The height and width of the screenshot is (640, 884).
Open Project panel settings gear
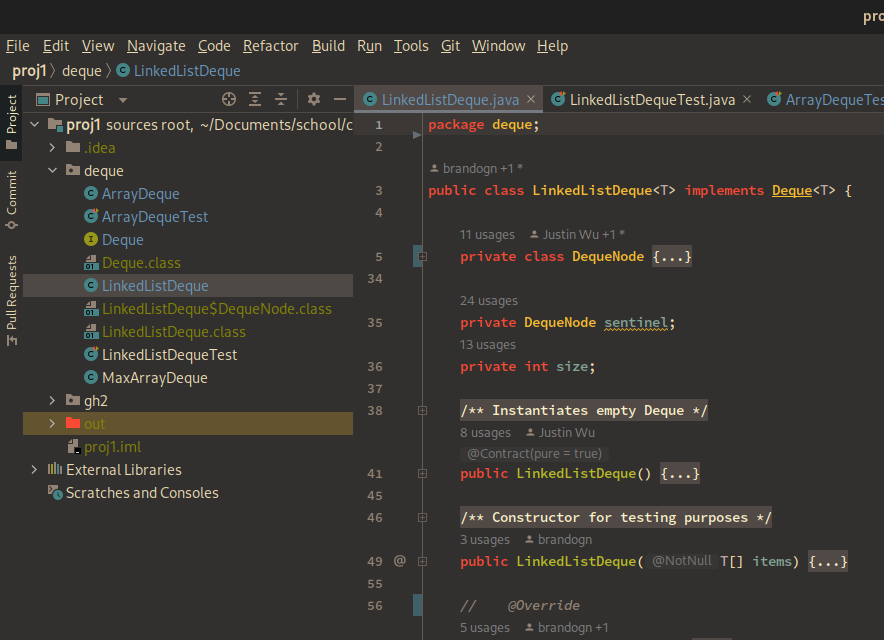click(314, 99)
